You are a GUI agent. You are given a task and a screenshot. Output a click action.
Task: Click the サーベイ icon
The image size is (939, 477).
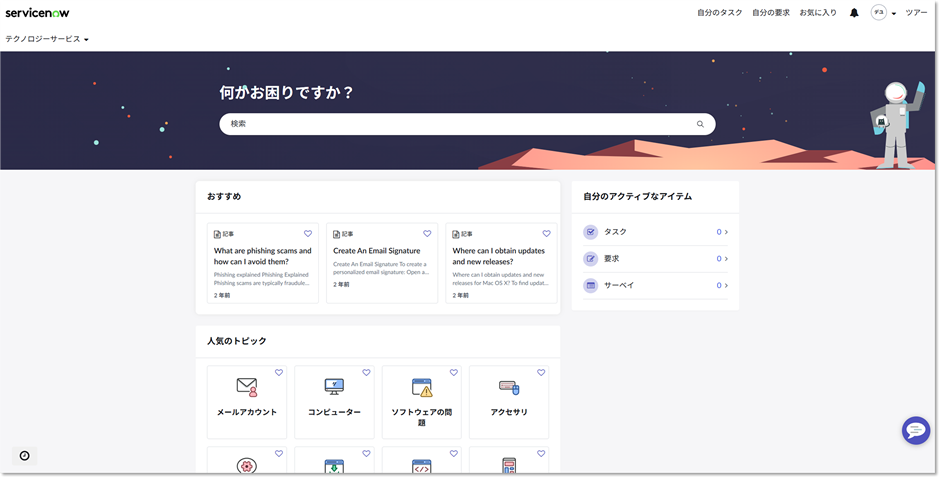click(x=590, y=285)
